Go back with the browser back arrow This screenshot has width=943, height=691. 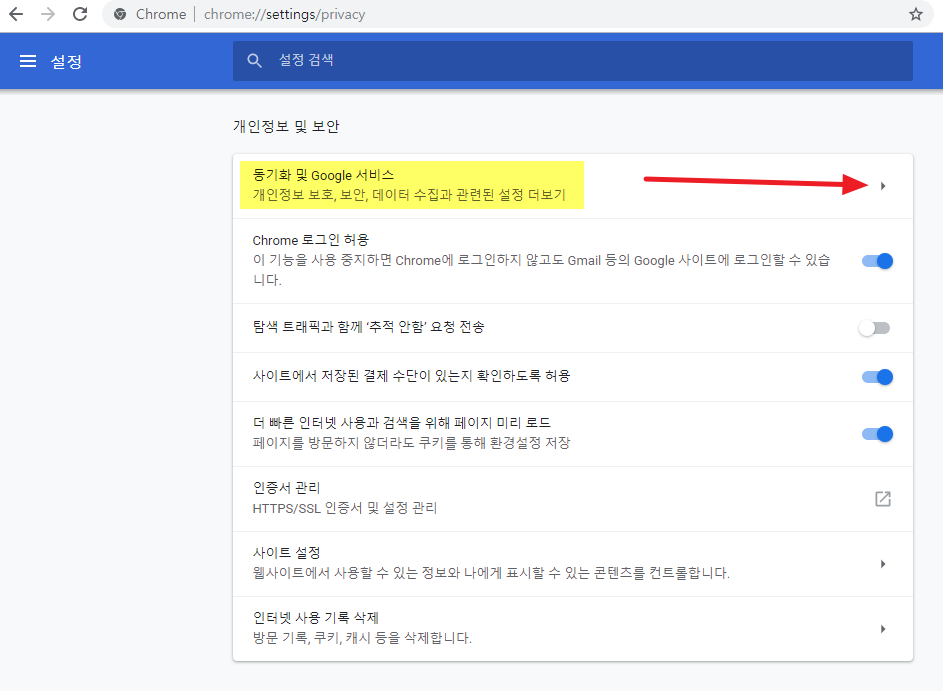(x=16, y=14)
